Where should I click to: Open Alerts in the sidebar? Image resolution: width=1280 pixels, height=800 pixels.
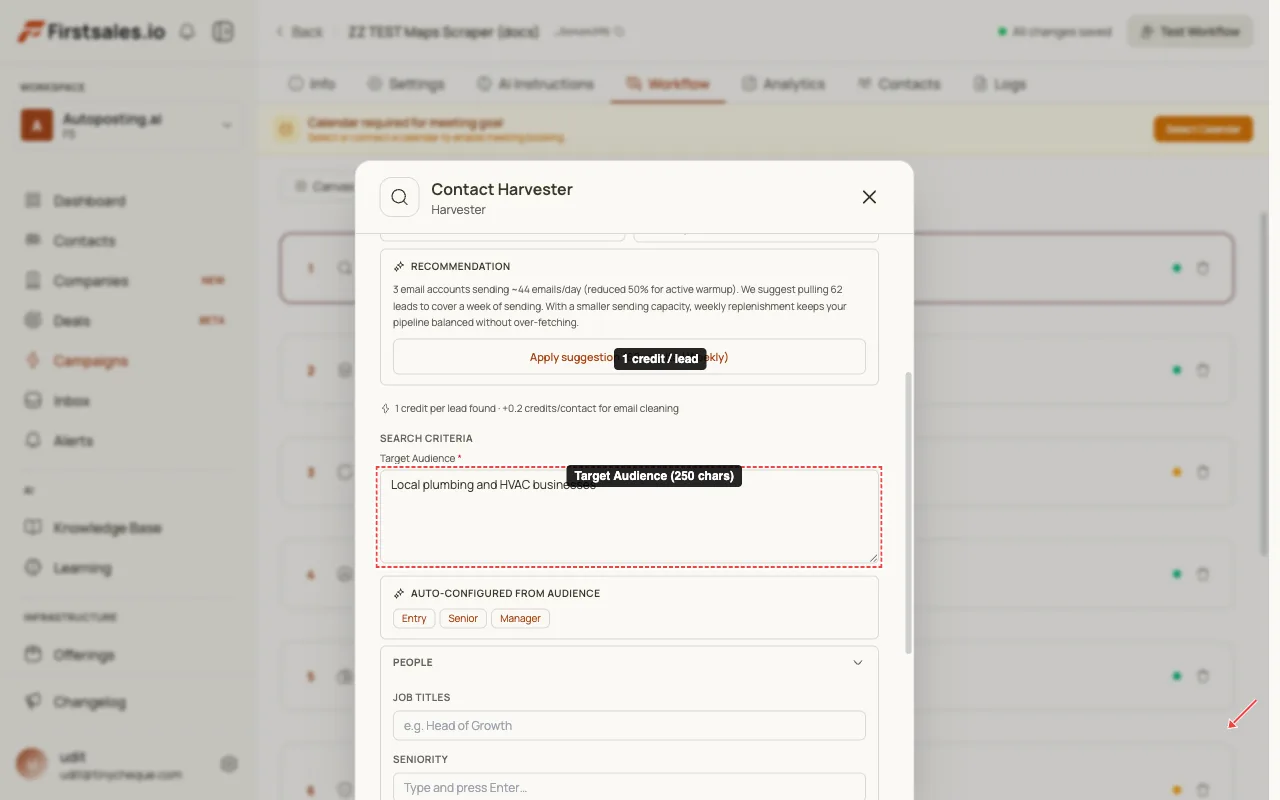coord(73,441)
